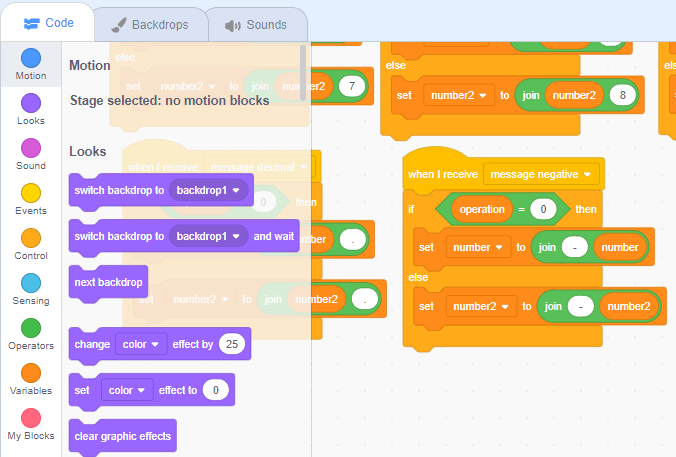676x457 pixels.
Task: Edit the dash field in join number block
Action: click(x=575, y=247)
